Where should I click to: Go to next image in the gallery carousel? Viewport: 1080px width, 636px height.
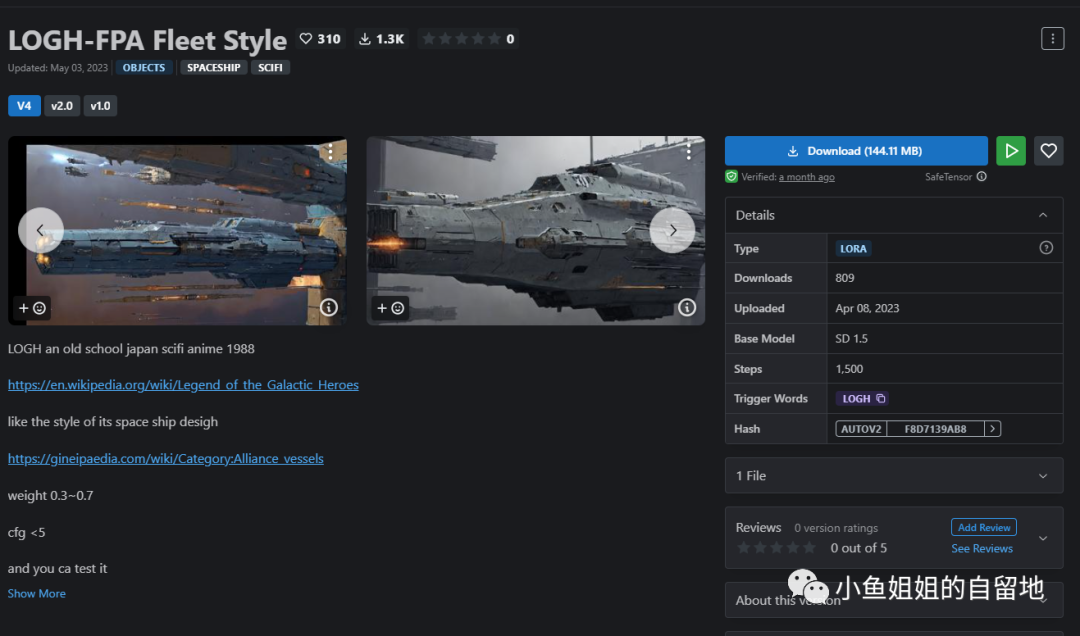click(672, 230)
